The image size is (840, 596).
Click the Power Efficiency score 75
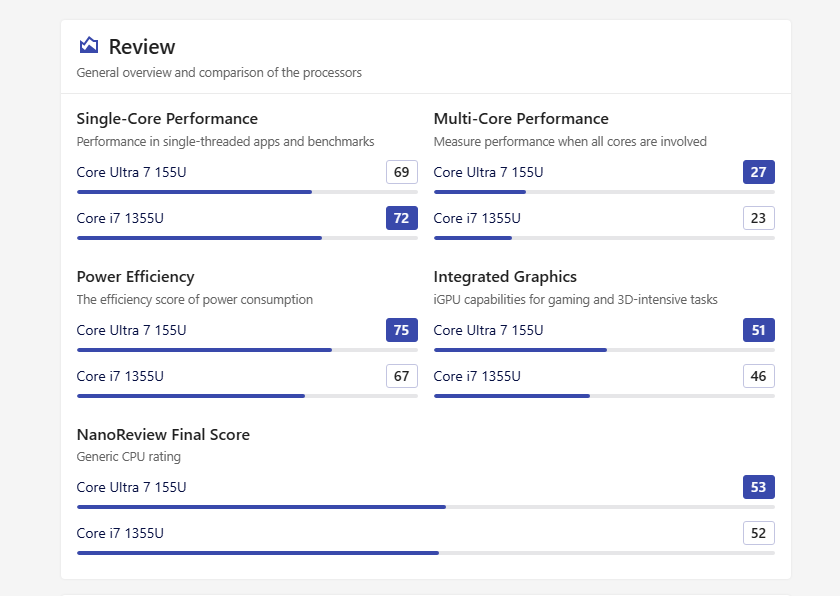(402, 330)
